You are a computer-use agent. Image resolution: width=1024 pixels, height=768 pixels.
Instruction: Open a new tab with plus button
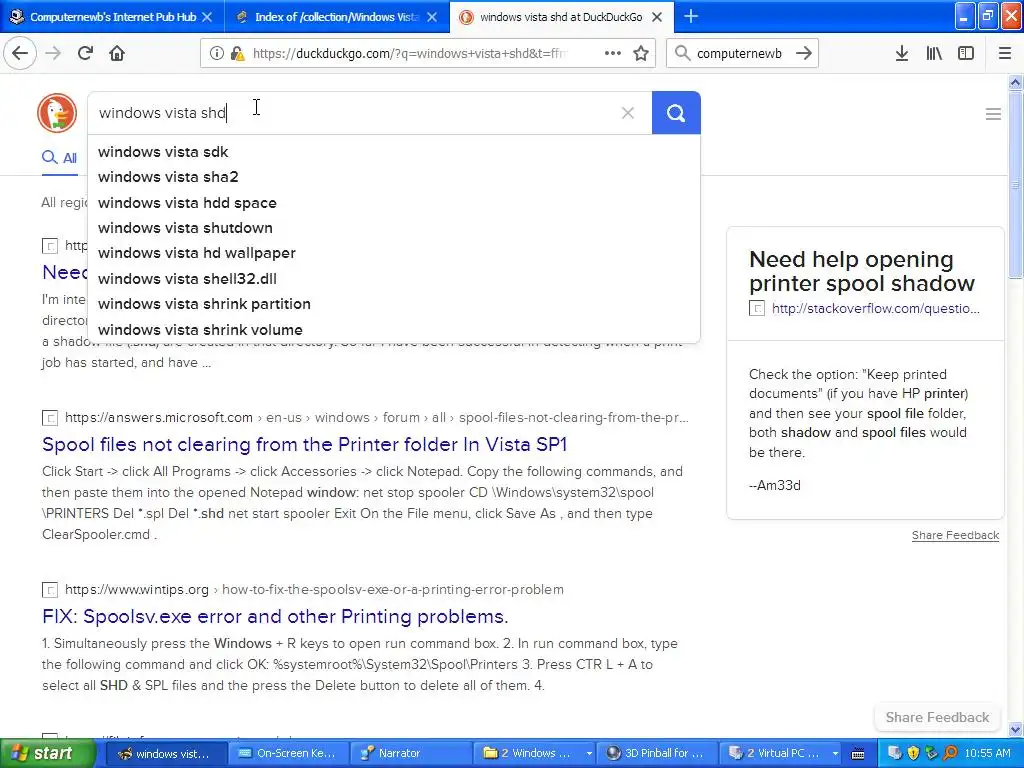tap(691, 16)
